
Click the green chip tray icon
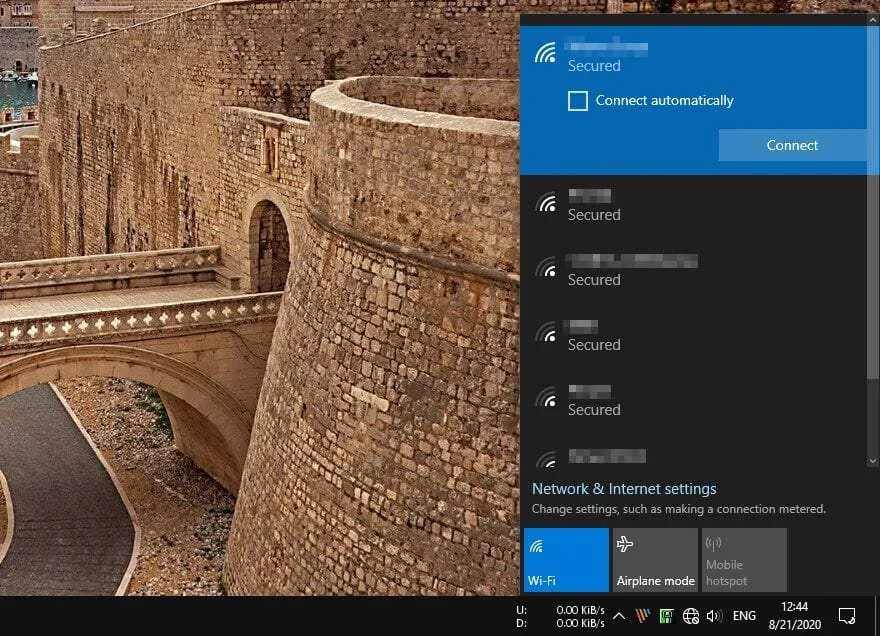point(666,616)
